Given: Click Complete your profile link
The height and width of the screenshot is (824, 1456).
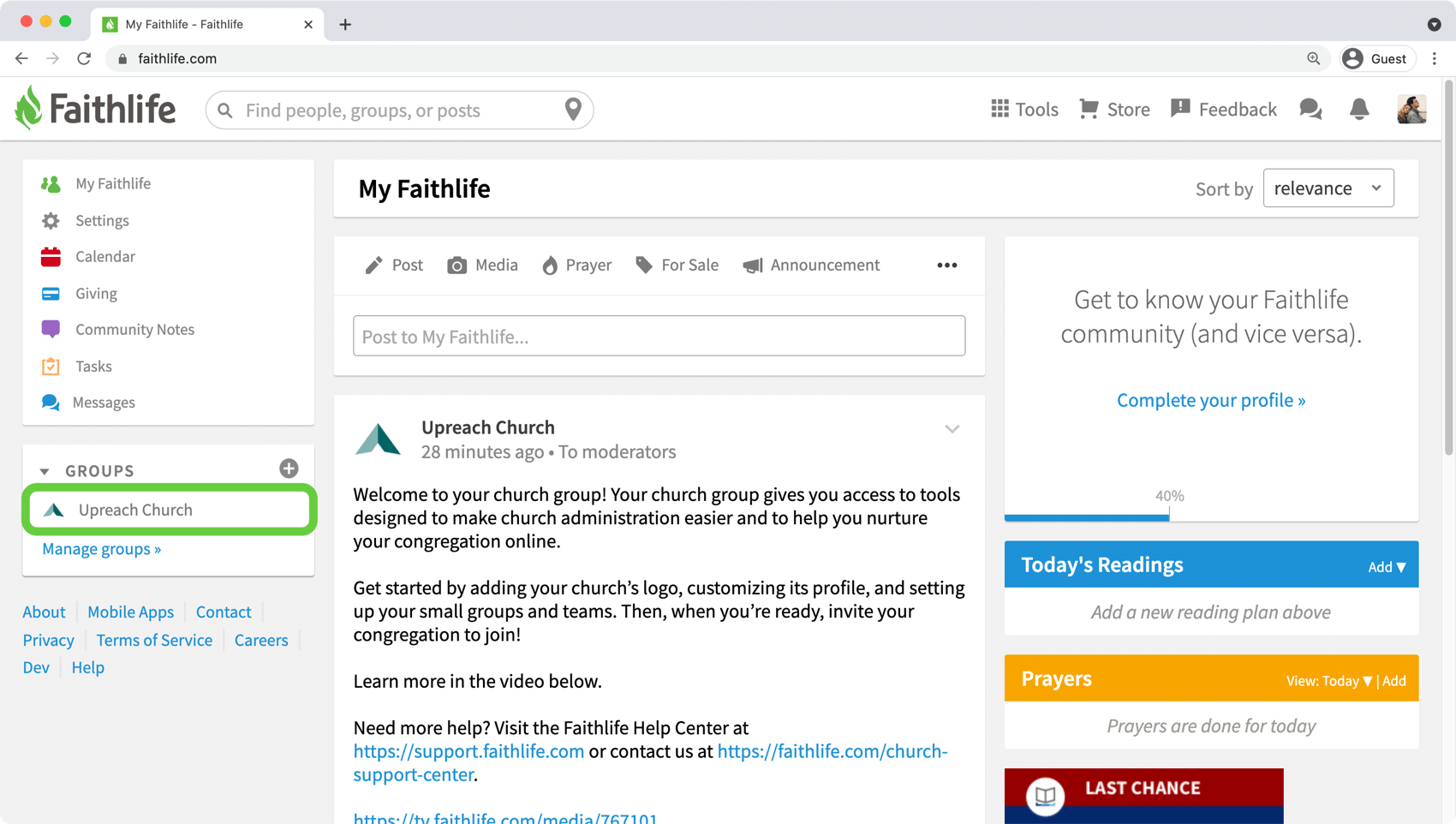Looking at the screenshot, I should tap(1211, 400).
